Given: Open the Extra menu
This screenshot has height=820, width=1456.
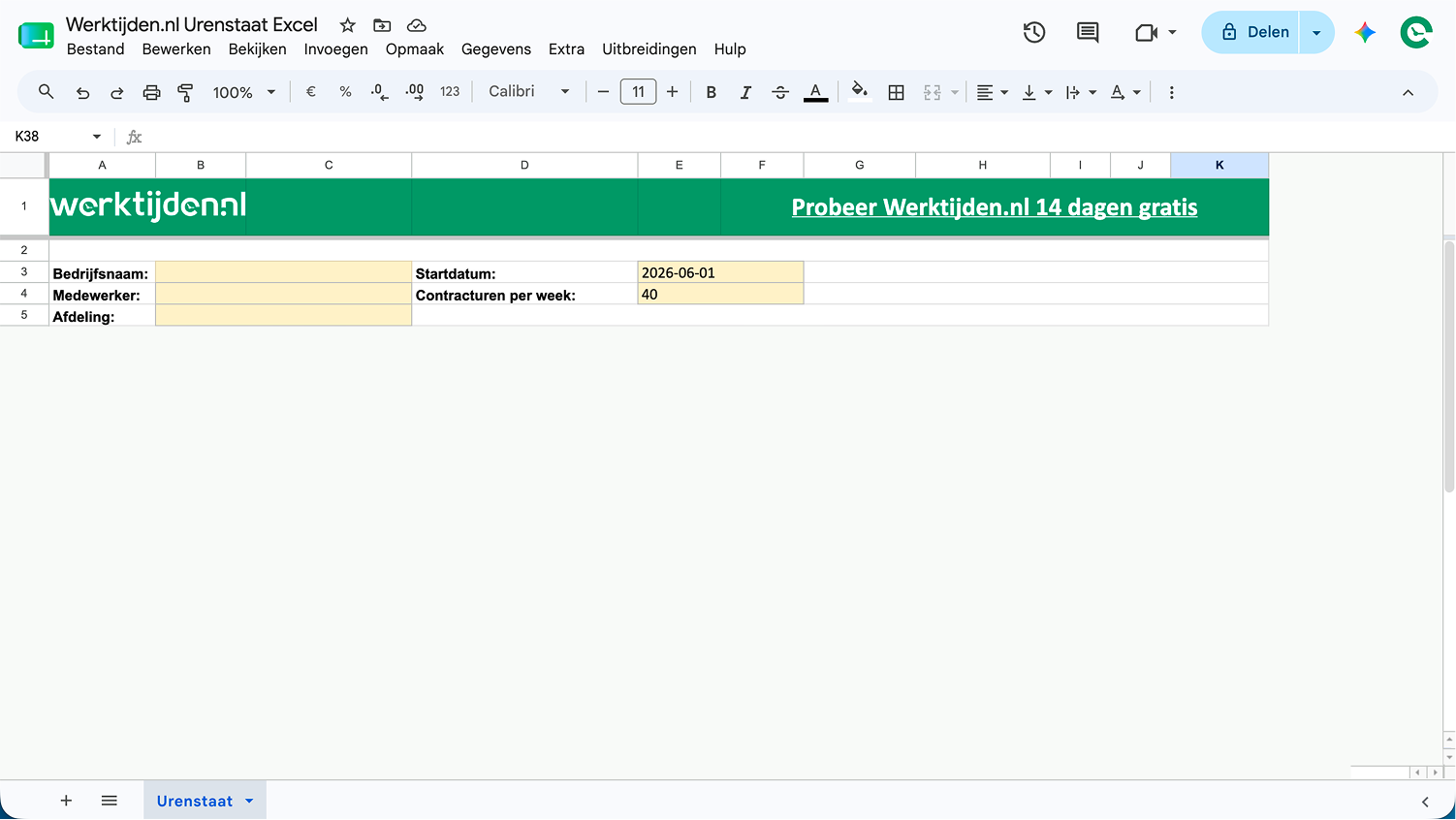Looking at the screenshot, I should coord(566,49).
